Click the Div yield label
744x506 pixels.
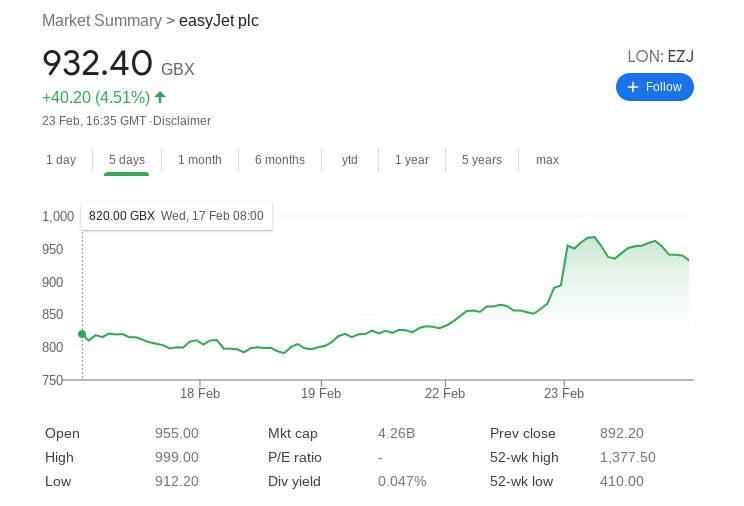294,481
